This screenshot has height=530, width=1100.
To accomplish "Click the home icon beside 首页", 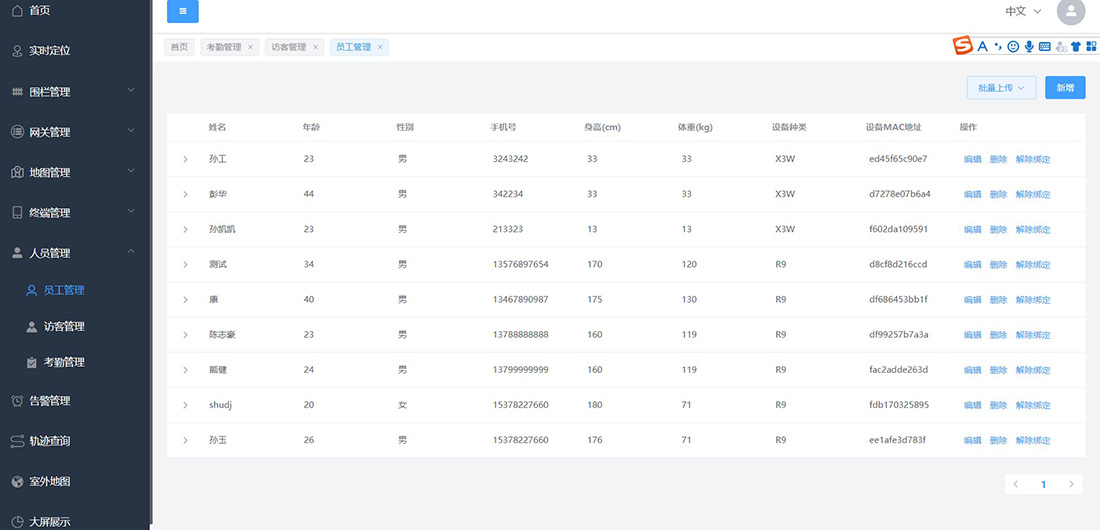I will coord(18,11).
